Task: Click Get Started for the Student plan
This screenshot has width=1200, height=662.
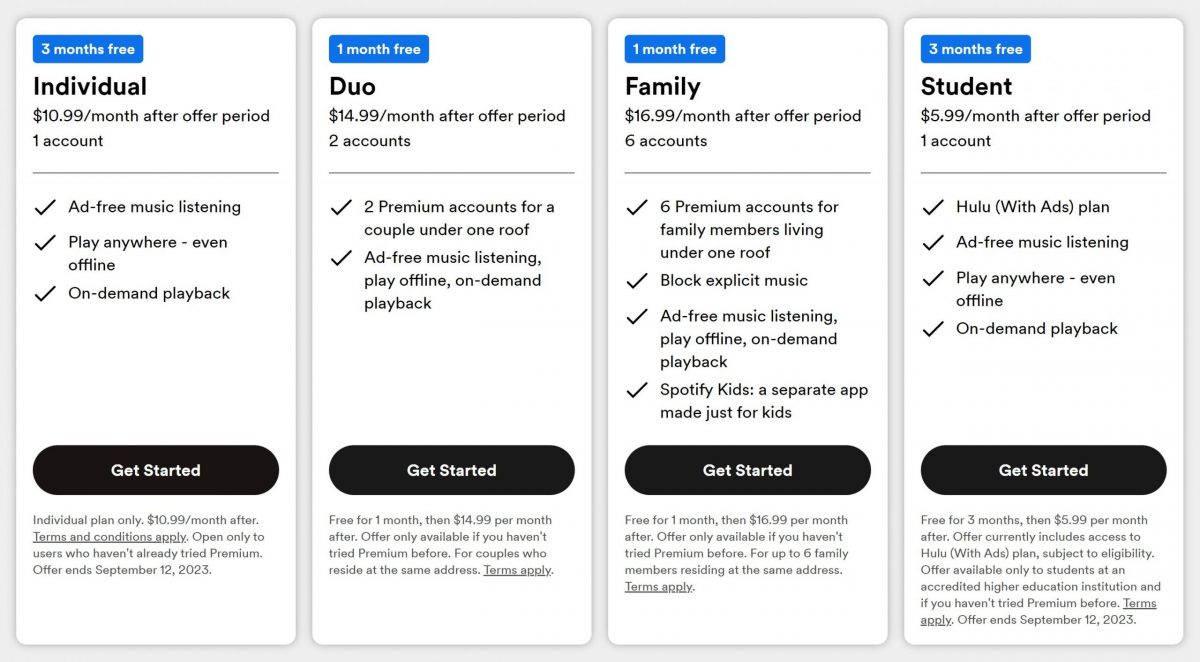Action: pos(1043,470)
